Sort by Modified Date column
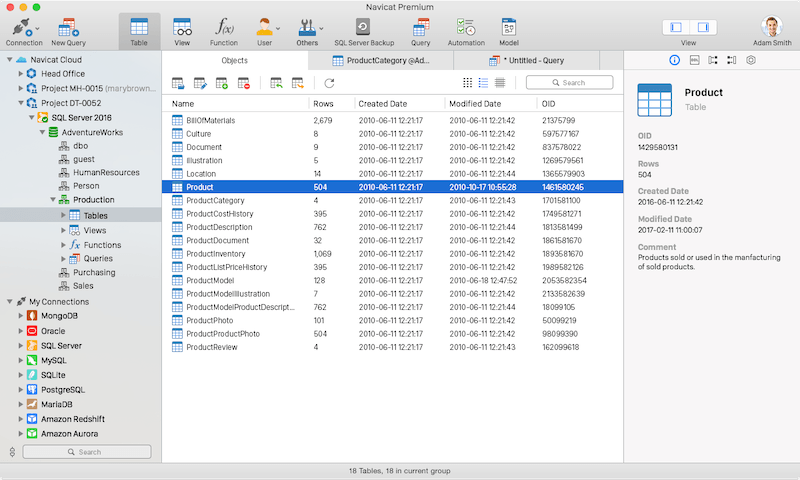The width and height of the screenshot is (800, 480). click(491, 104)
